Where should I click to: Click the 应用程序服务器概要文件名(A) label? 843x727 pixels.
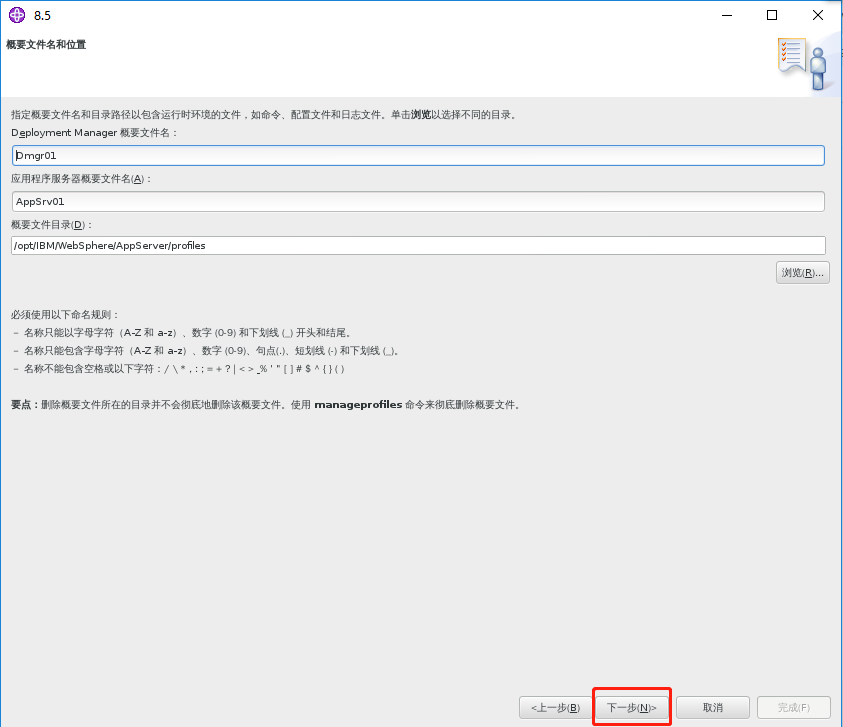click(x=81, y=179)
